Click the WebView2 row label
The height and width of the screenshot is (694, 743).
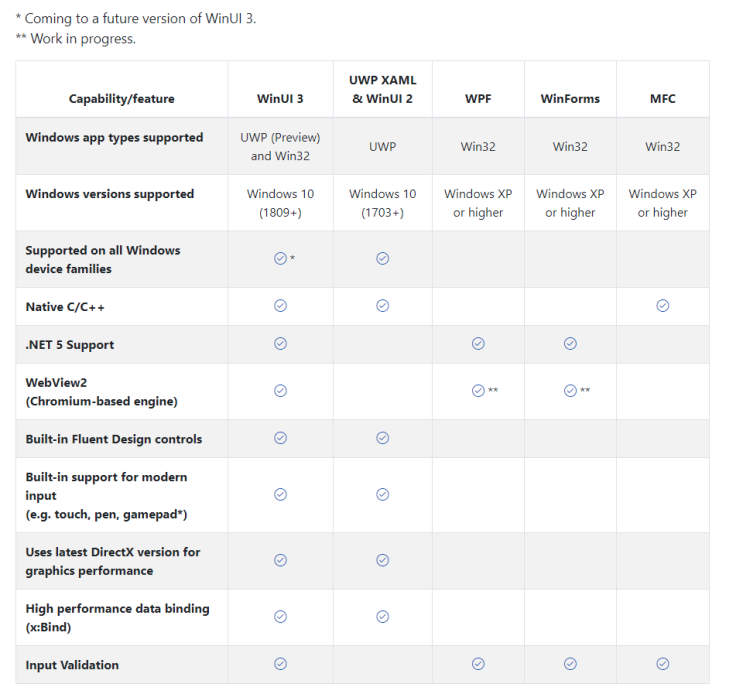click(100, 391)
